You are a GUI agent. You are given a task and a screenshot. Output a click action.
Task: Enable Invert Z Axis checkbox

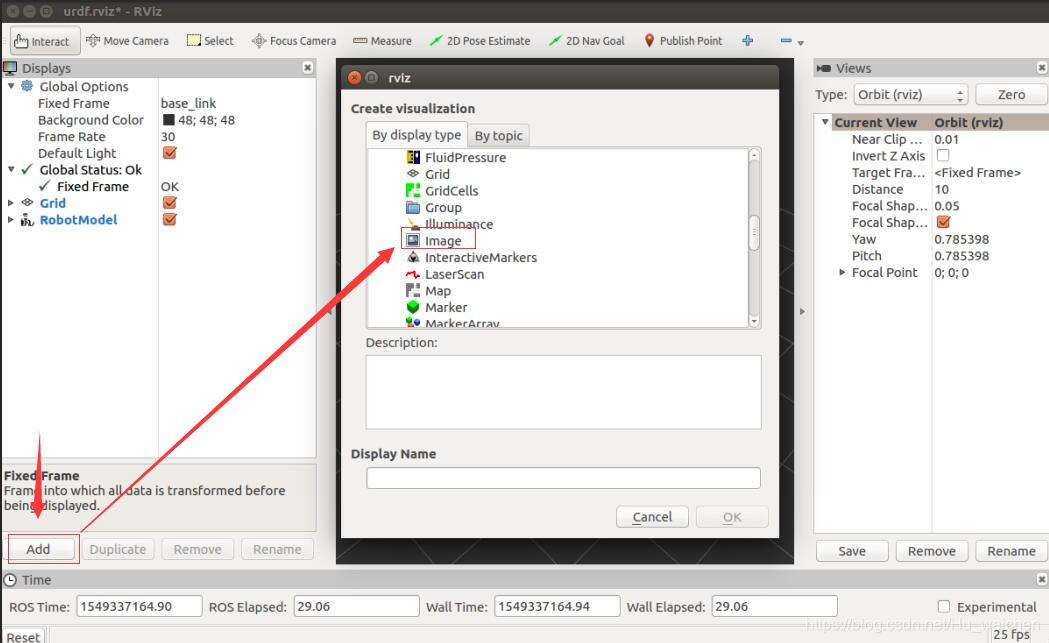(x=943, y=155)
